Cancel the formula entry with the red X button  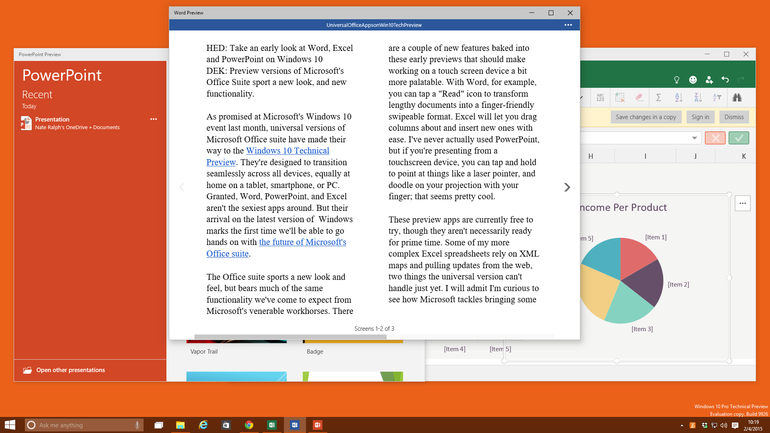[715, 138]
